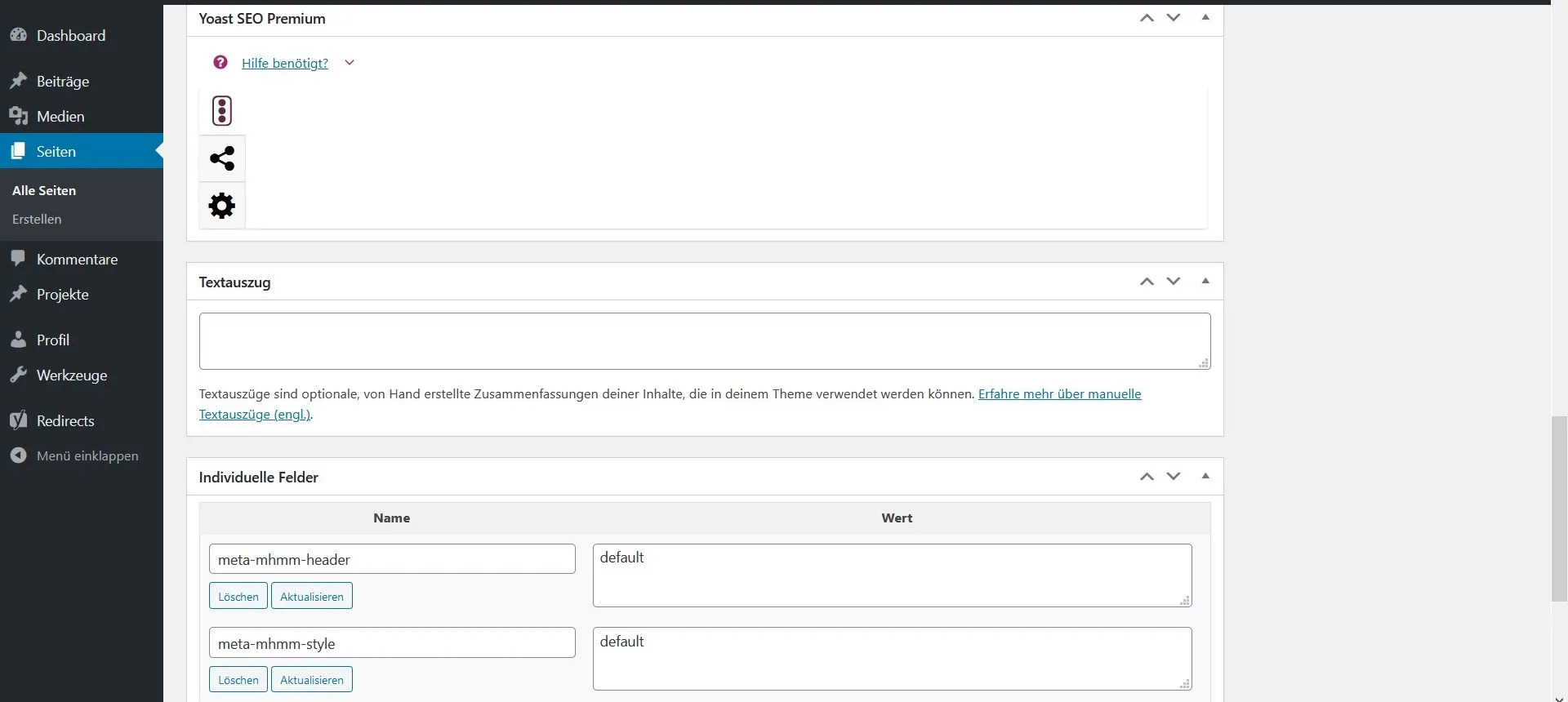
Task: Click the help question mark icon
Action: [x=220, y=62]
